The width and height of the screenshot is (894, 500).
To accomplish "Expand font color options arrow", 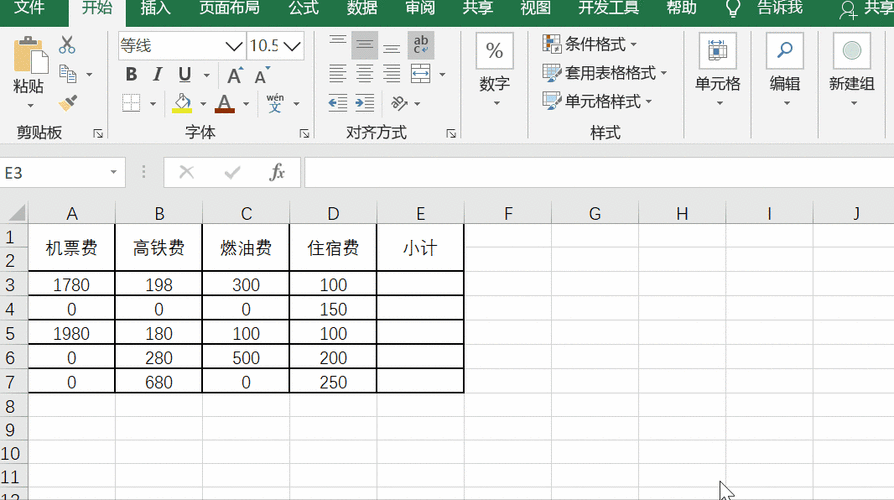I will [246, 104].
